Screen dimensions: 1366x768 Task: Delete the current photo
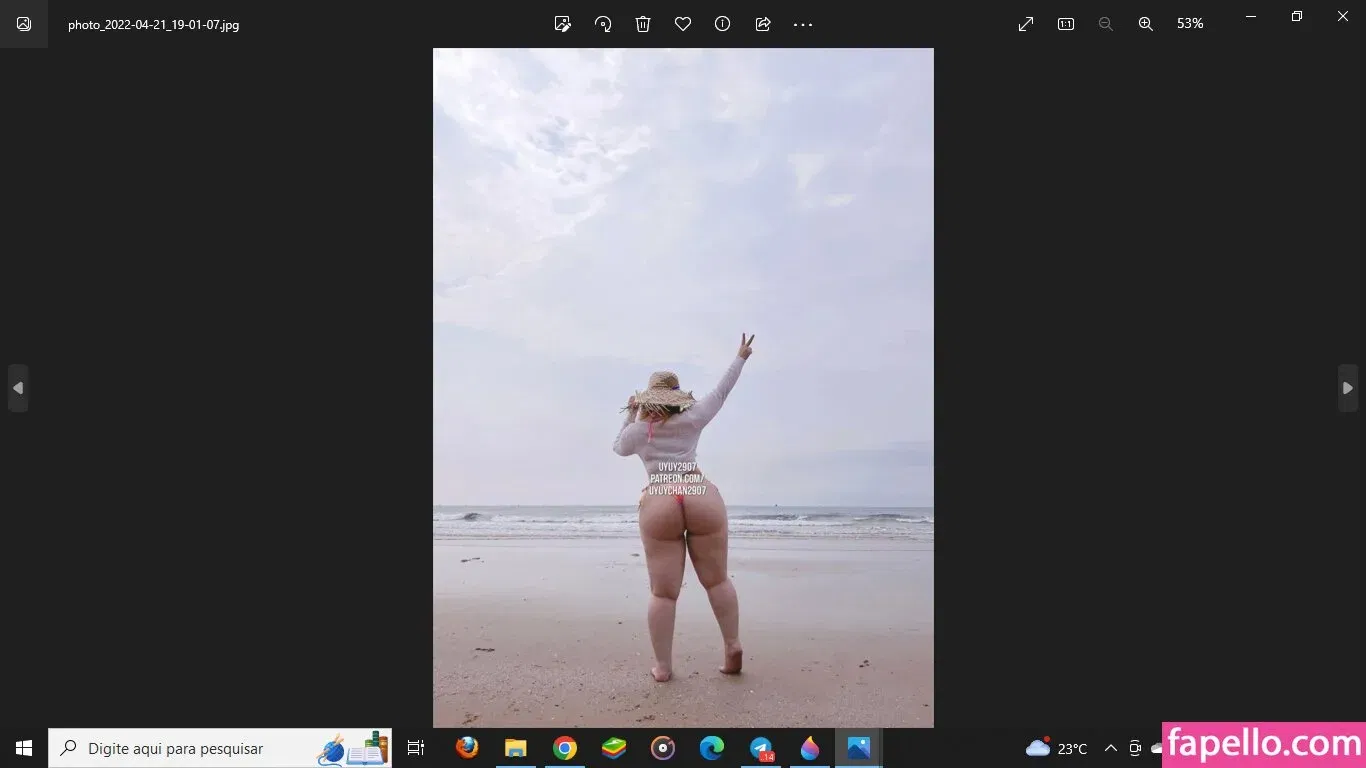(x=642, y=24)
